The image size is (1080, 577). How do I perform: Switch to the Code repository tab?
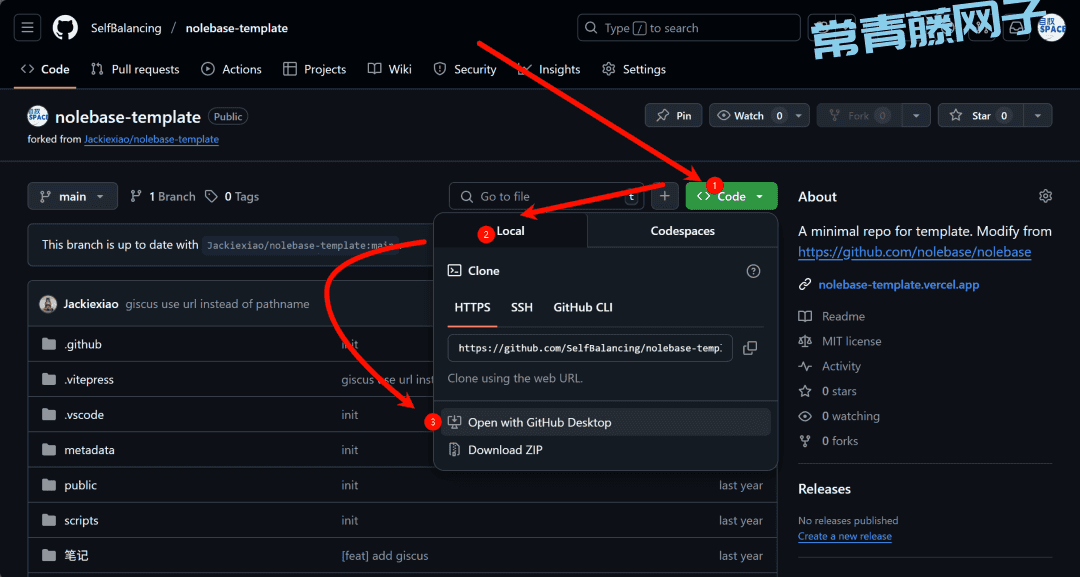45,69
